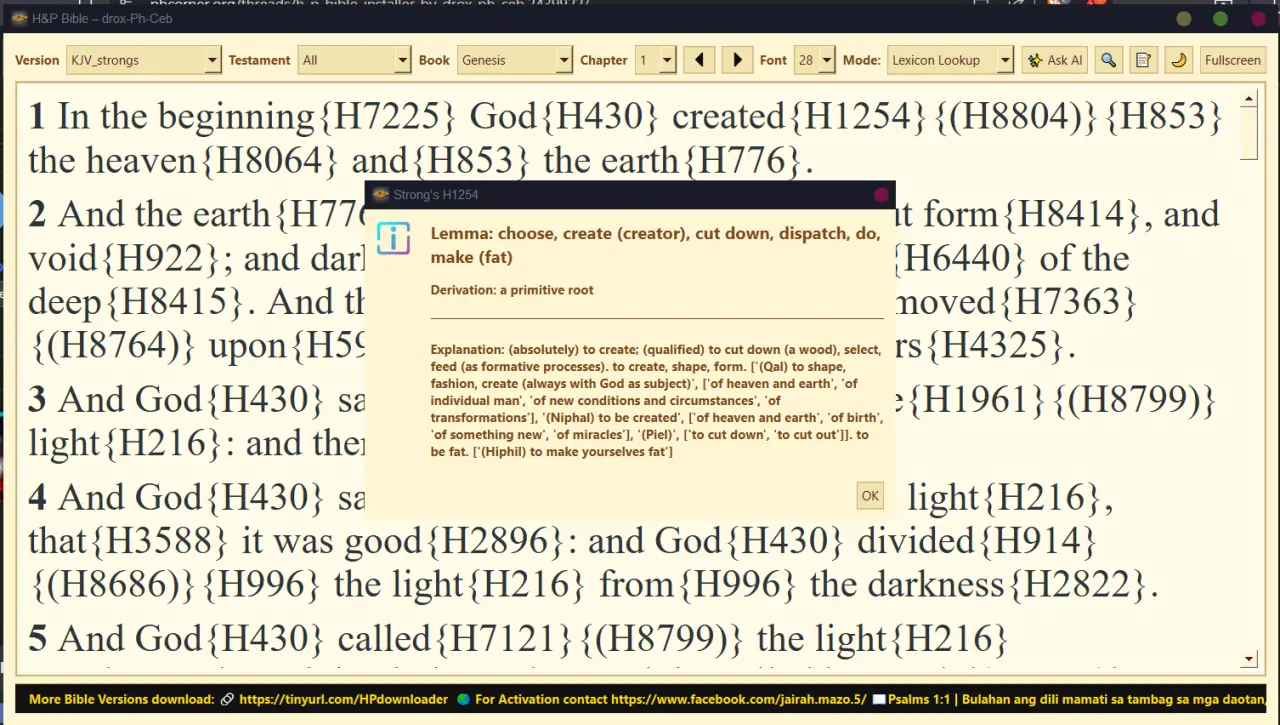
Task: Expand the Chapter number dropdown
Action: (x=656, y=60)
